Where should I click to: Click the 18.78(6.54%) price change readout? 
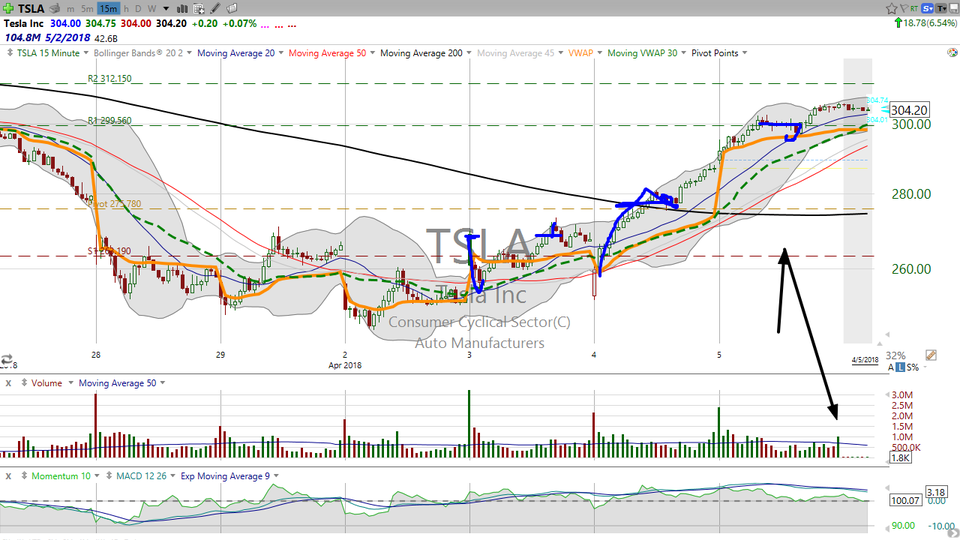coord(929,23)
